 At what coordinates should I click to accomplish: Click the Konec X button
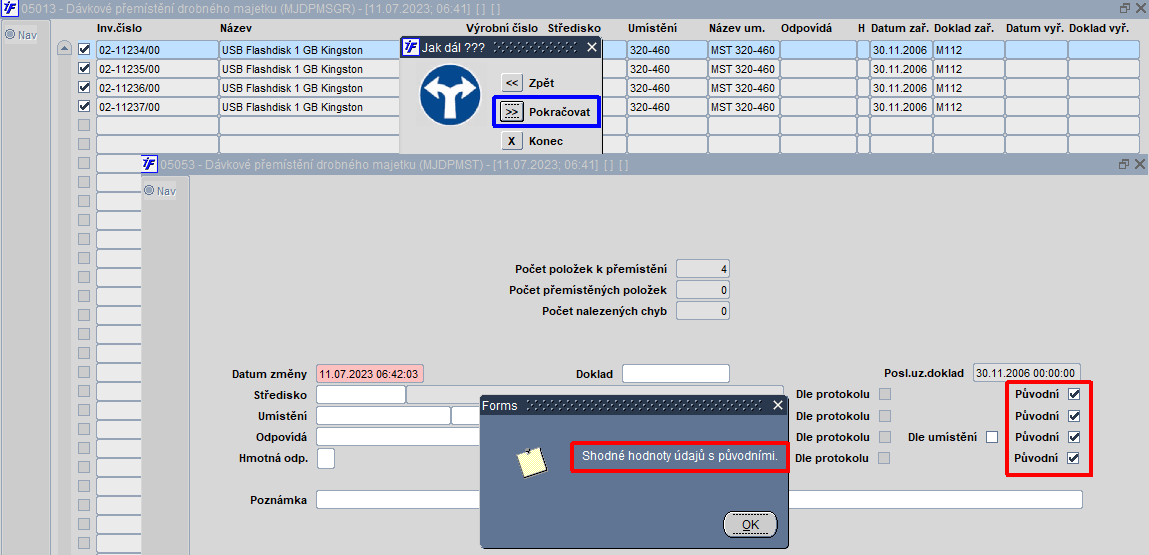tap(511, 141)
